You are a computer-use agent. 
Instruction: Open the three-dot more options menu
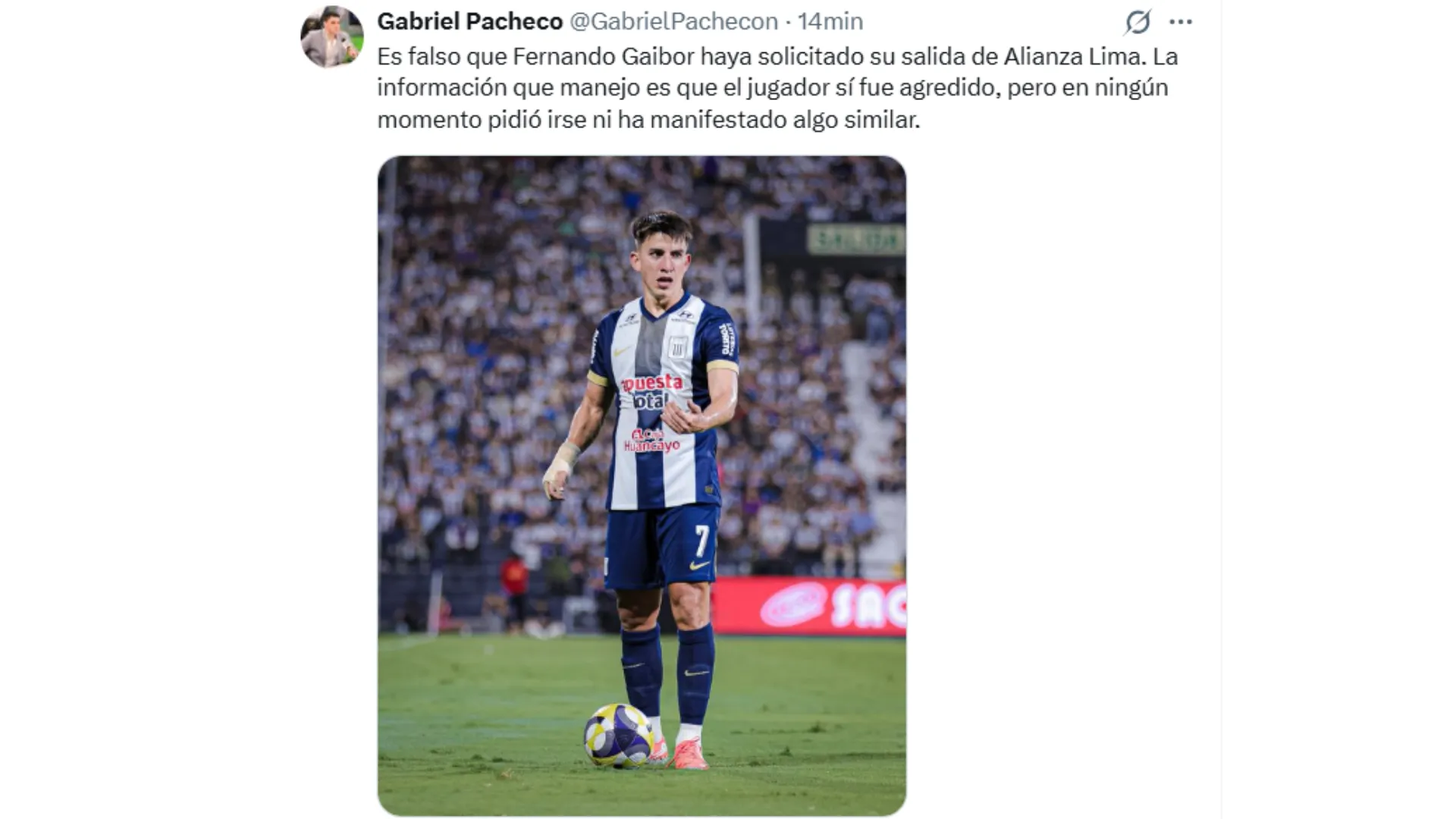tap(1181, 22)
